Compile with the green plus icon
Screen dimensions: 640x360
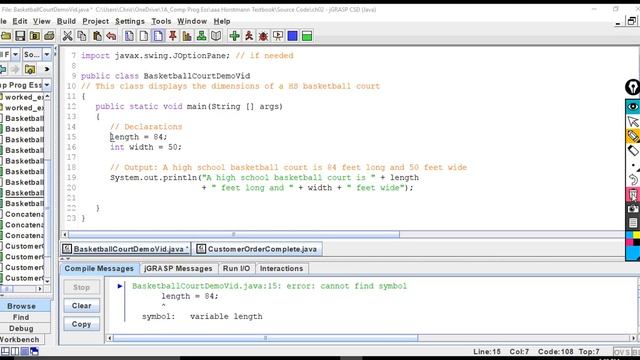(234, 36)
